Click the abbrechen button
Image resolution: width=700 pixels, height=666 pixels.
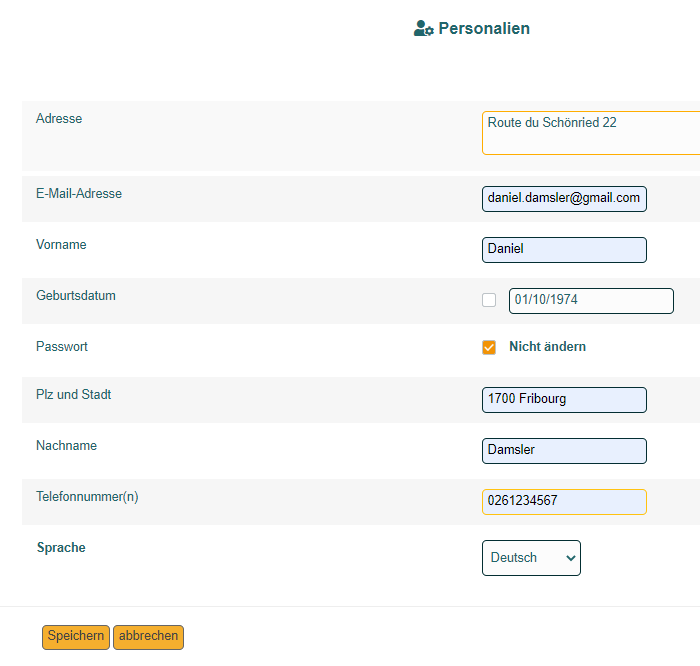tap(148, 637)
